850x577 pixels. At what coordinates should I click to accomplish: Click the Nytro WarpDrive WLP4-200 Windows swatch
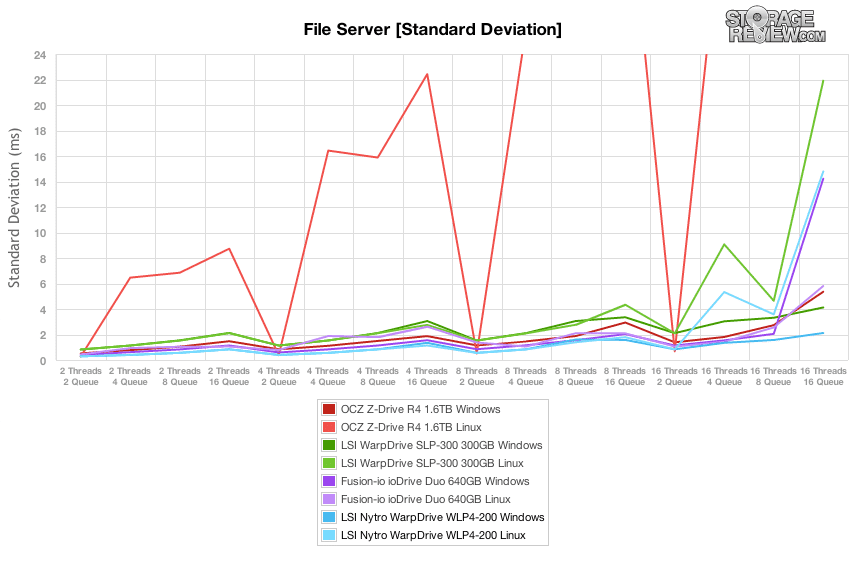coord(329,517)
